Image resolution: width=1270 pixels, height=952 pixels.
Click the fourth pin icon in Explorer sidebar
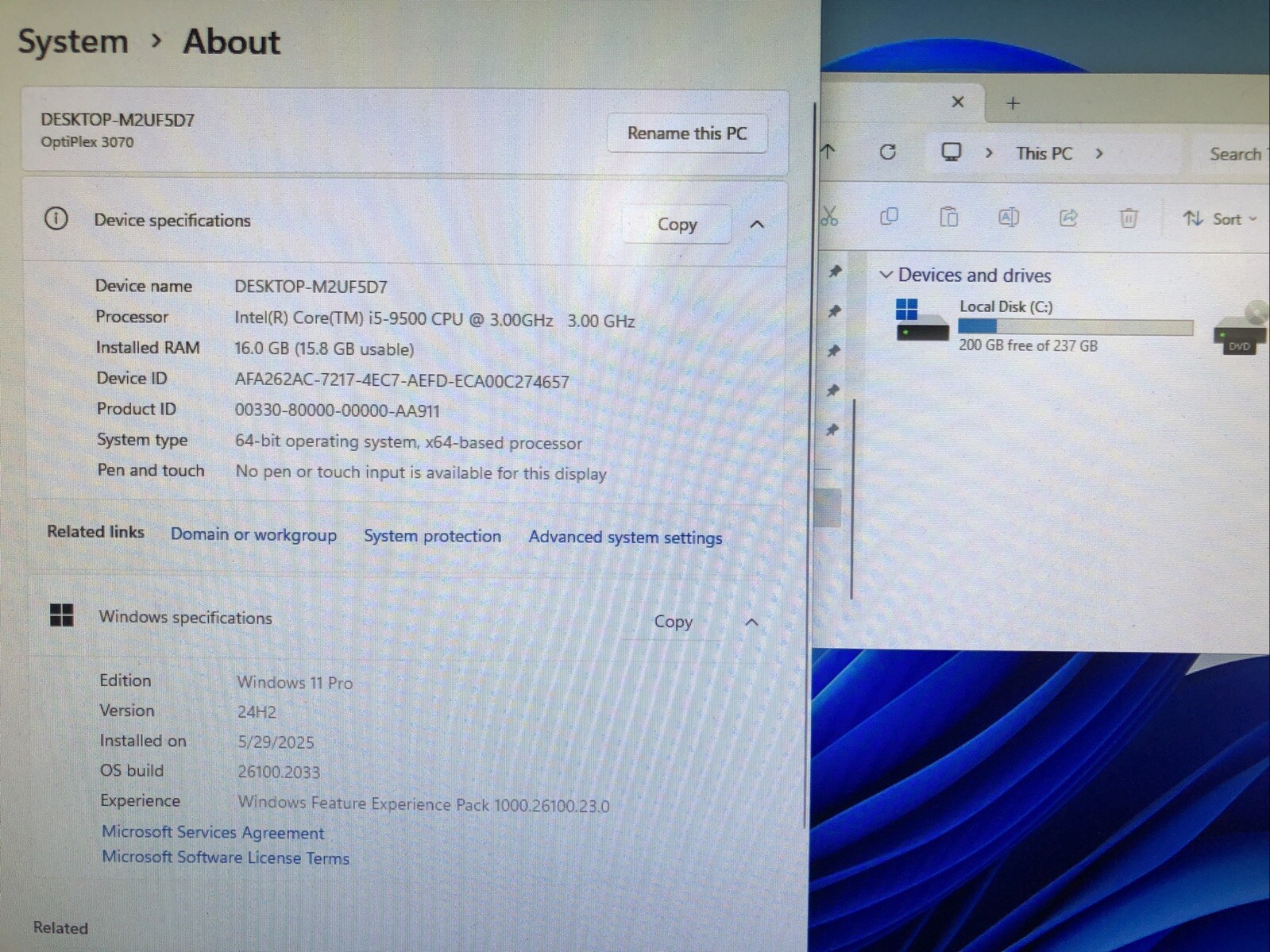832,390
